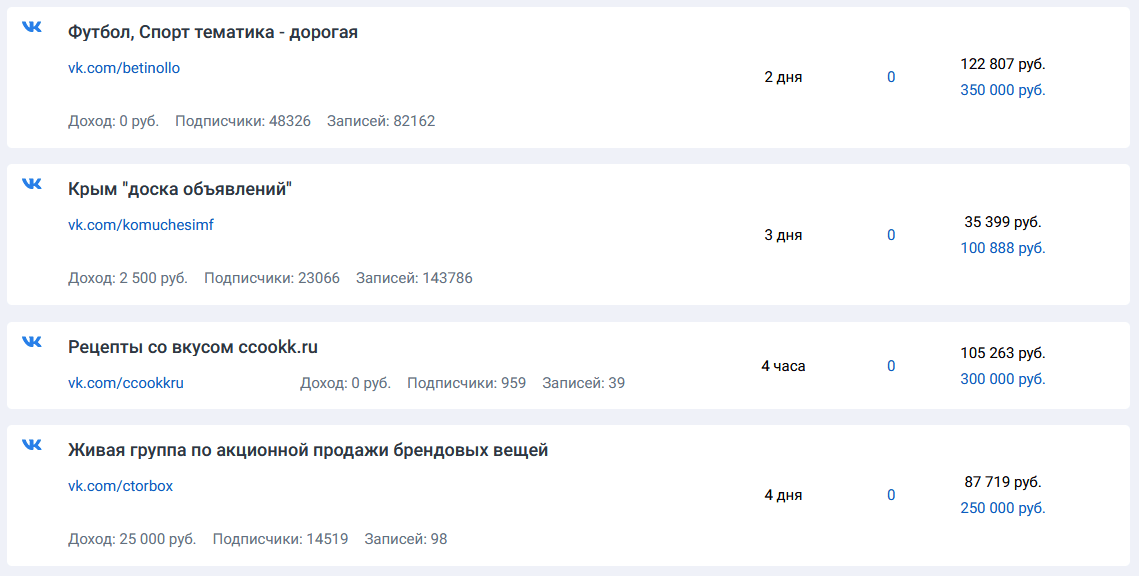This screenshot has width=1139, height=576.
Task: Open Рецепты со вкусом ccookk.ru listing
Action: 192,347
